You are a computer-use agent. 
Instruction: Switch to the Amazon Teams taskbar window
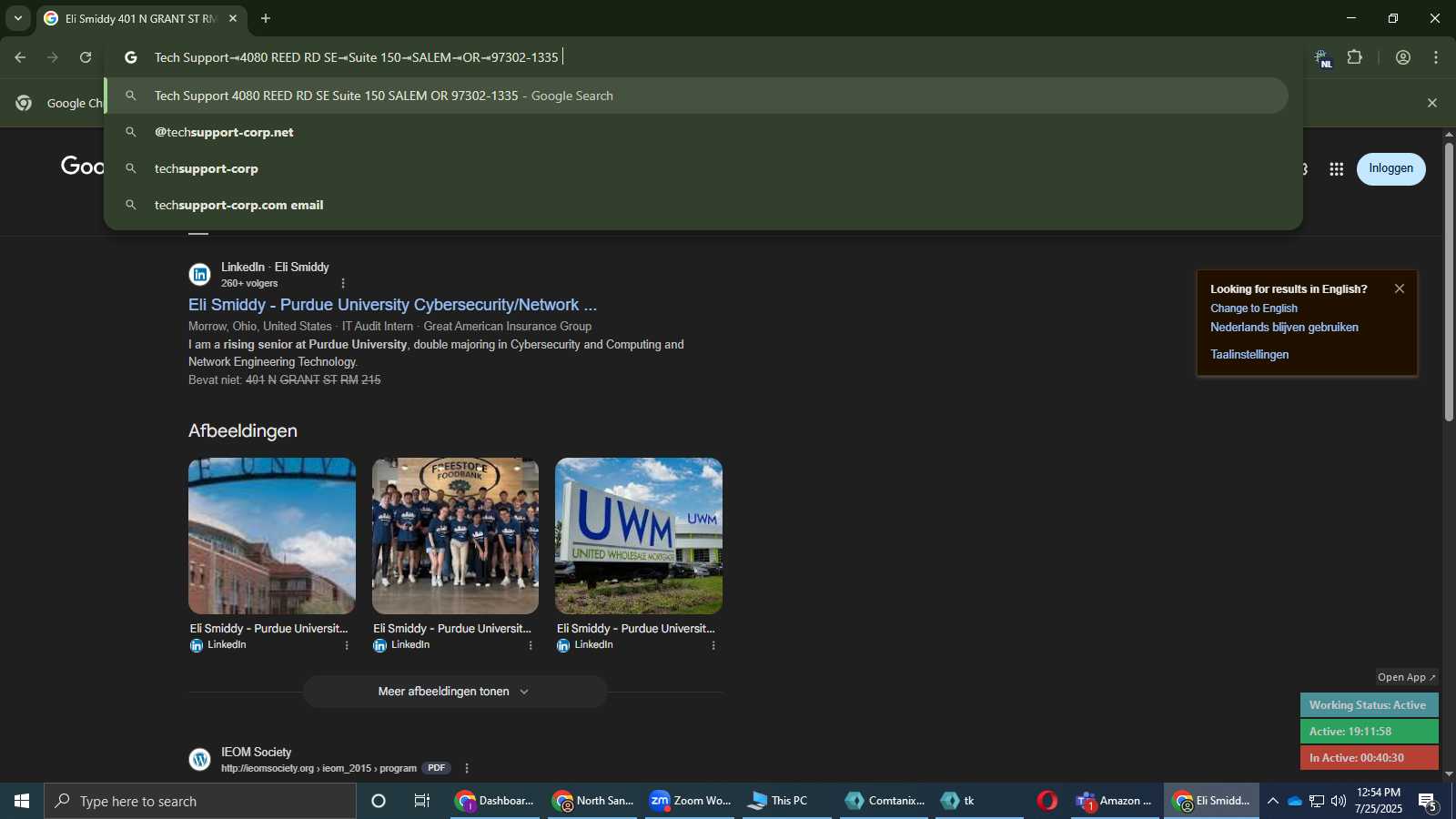tap(1115, 801)
